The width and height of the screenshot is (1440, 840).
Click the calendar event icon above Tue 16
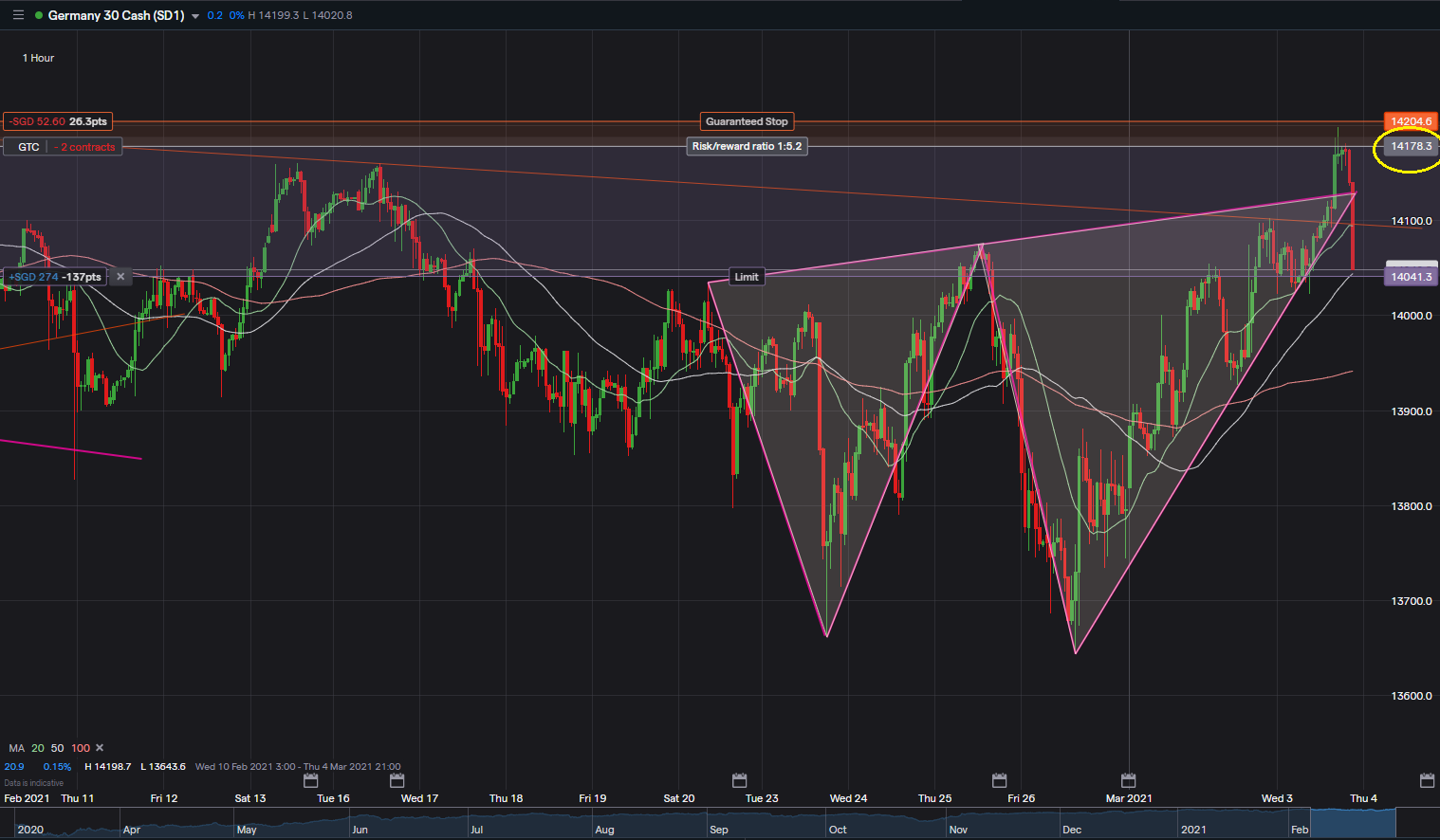tap(310, 780)
